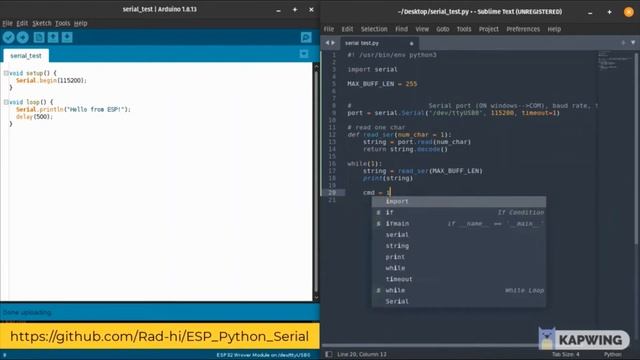Click Serial.begin(115200) line in Arduino

click(51, 81)
